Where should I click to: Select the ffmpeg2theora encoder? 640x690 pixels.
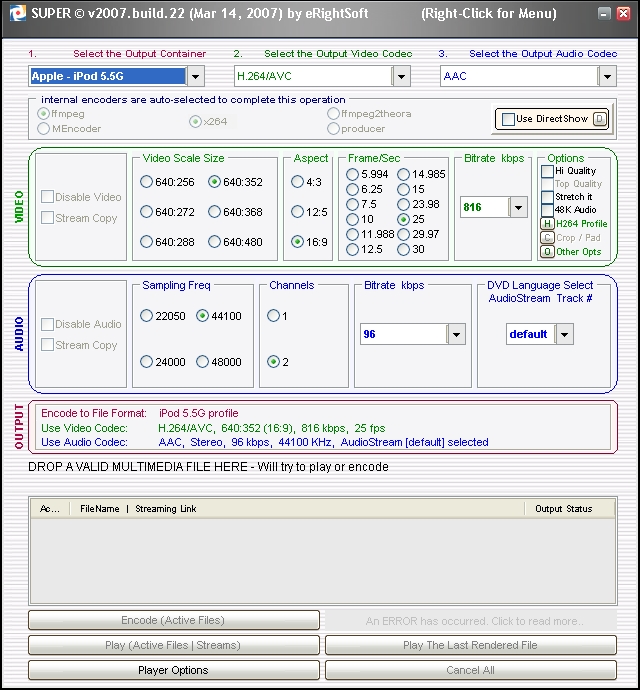coord(333,114)
